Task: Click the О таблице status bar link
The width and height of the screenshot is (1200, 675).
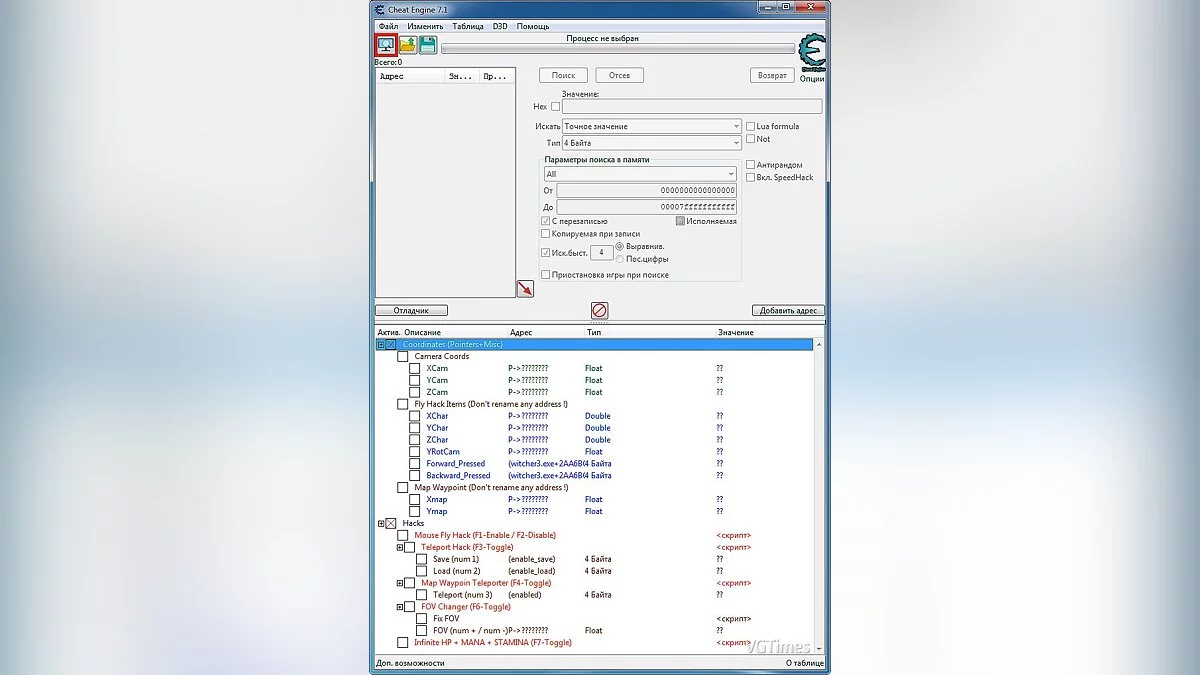Action: pyautogui.click(x=805, y=663)
